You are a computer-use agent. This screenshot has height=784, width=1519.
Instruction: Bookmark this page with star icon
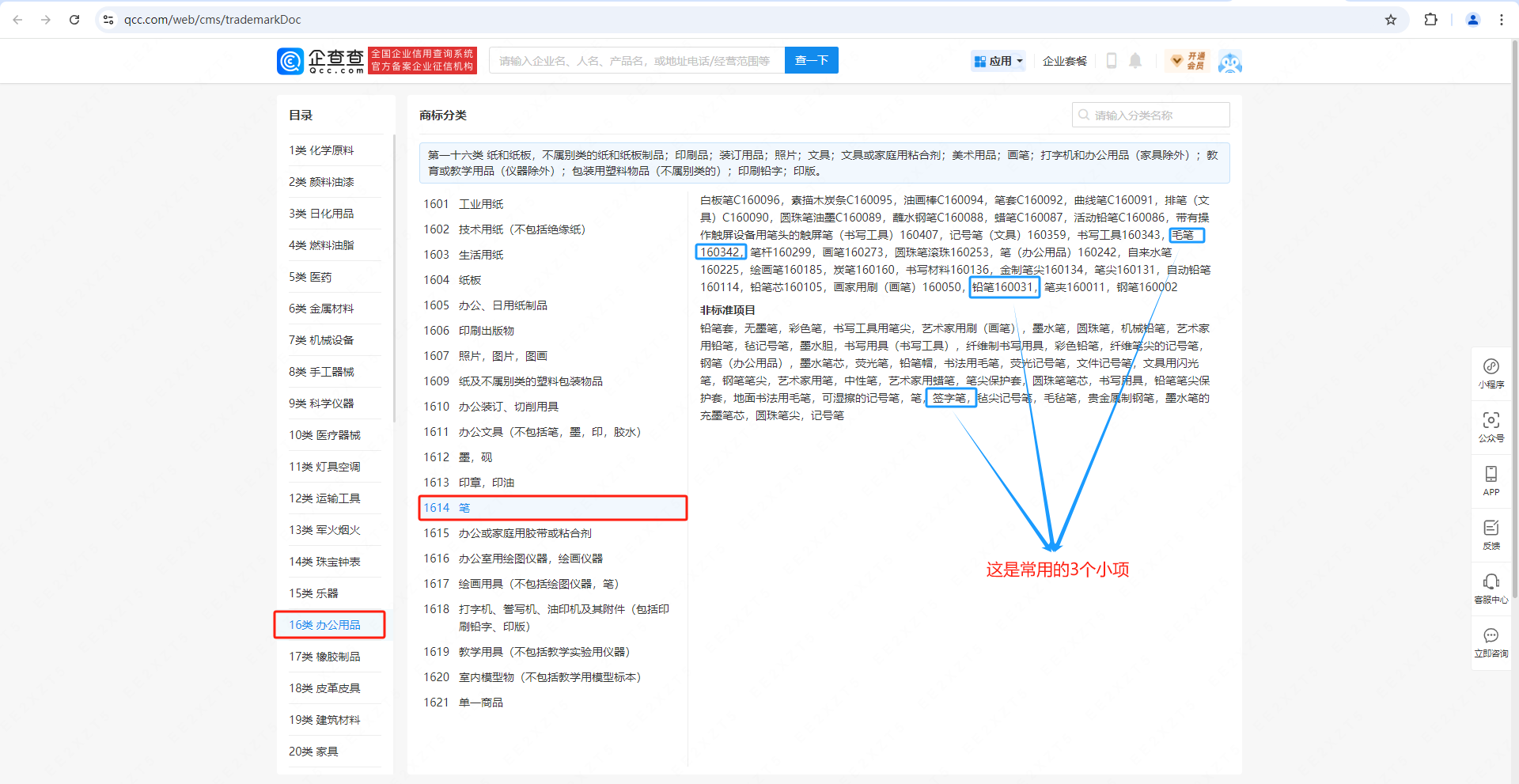pyautogui.click(x=1391, y=20)
